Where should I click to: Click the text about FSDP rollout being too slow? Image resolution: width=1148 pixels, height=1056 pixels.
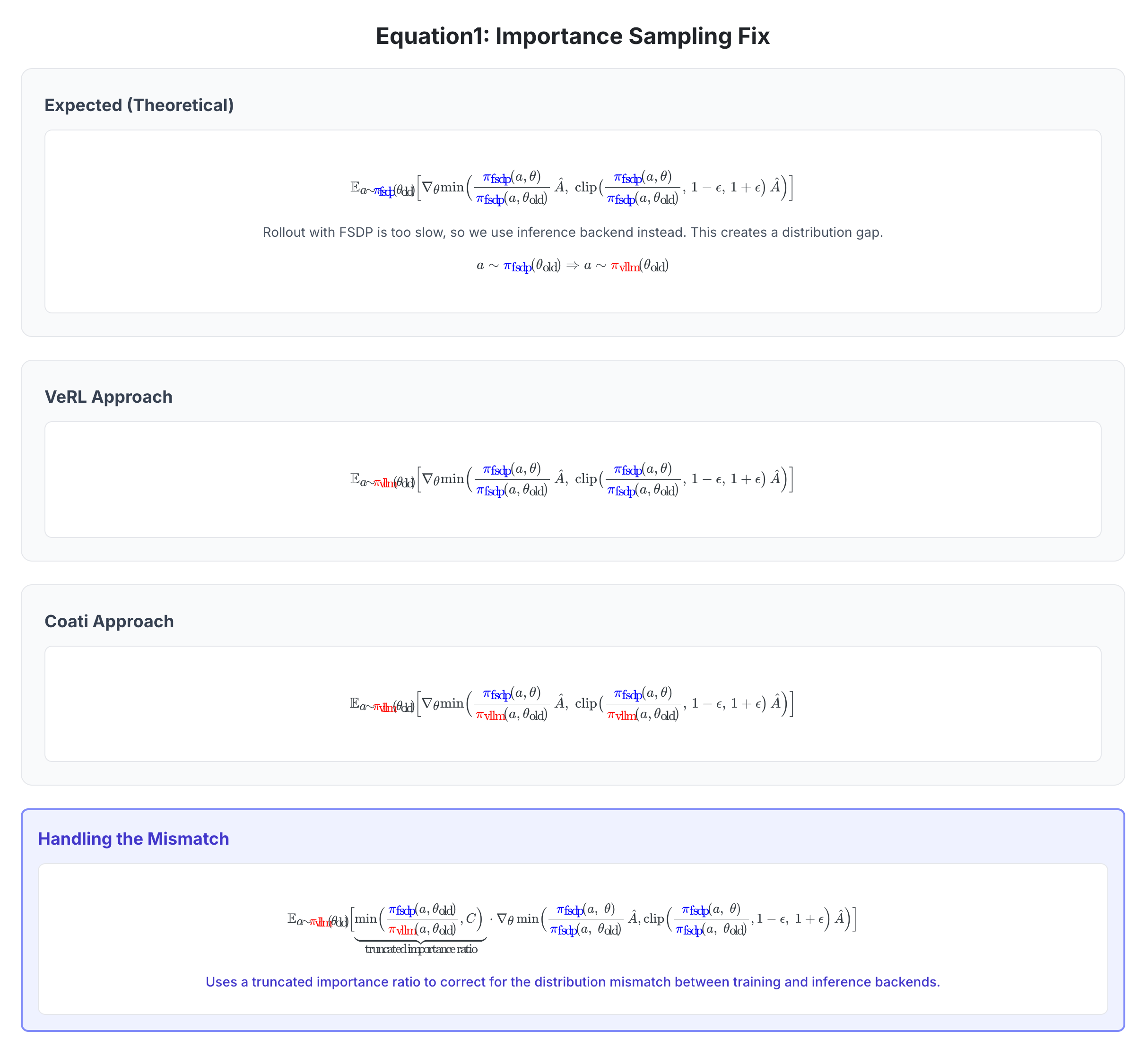[x=573, y=233]
